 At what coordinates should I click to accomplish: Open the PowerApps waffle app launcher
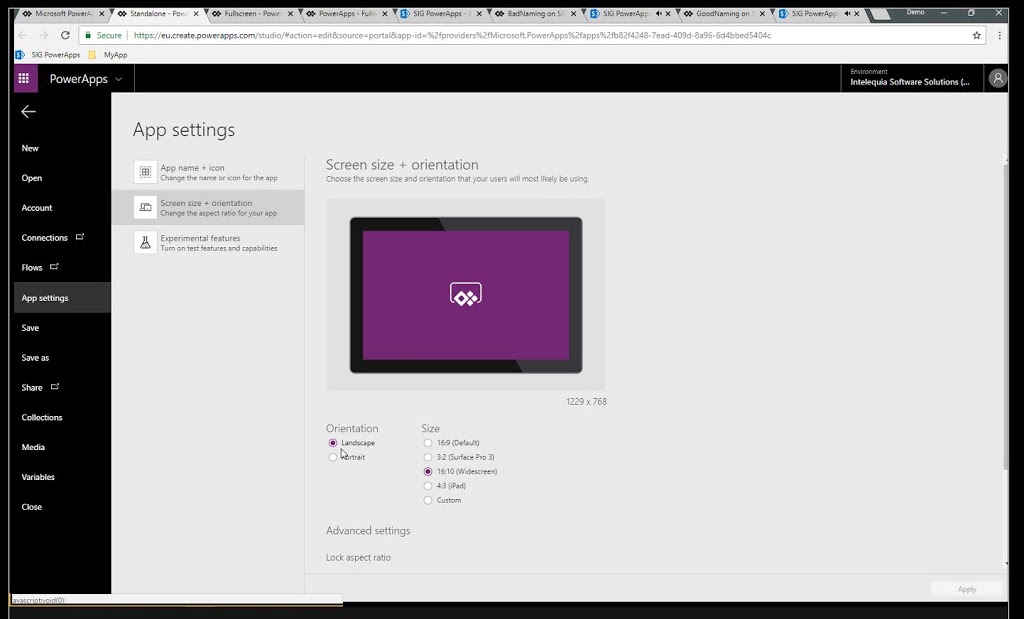coord(24,79)
